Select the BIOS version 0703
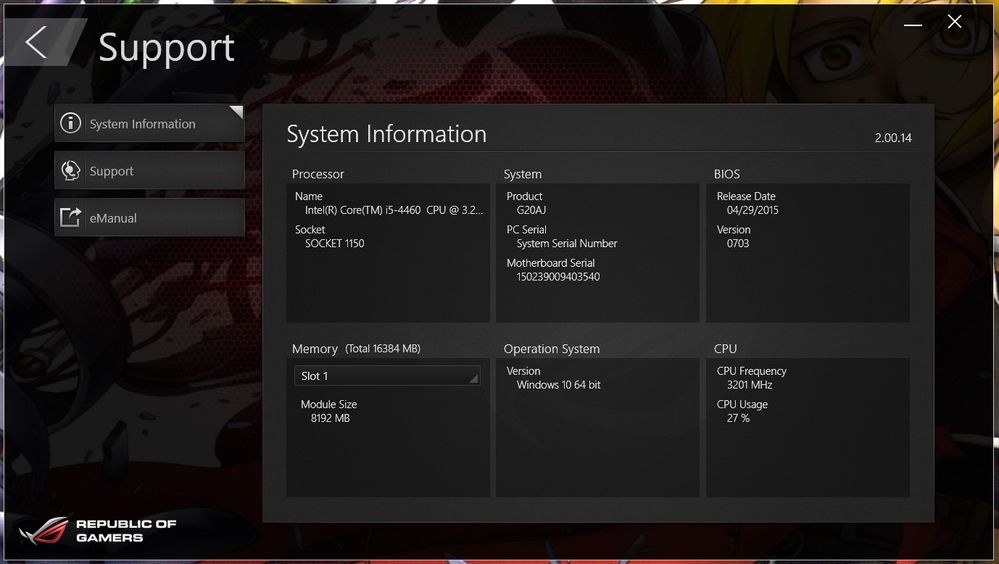 click(738, 243)
